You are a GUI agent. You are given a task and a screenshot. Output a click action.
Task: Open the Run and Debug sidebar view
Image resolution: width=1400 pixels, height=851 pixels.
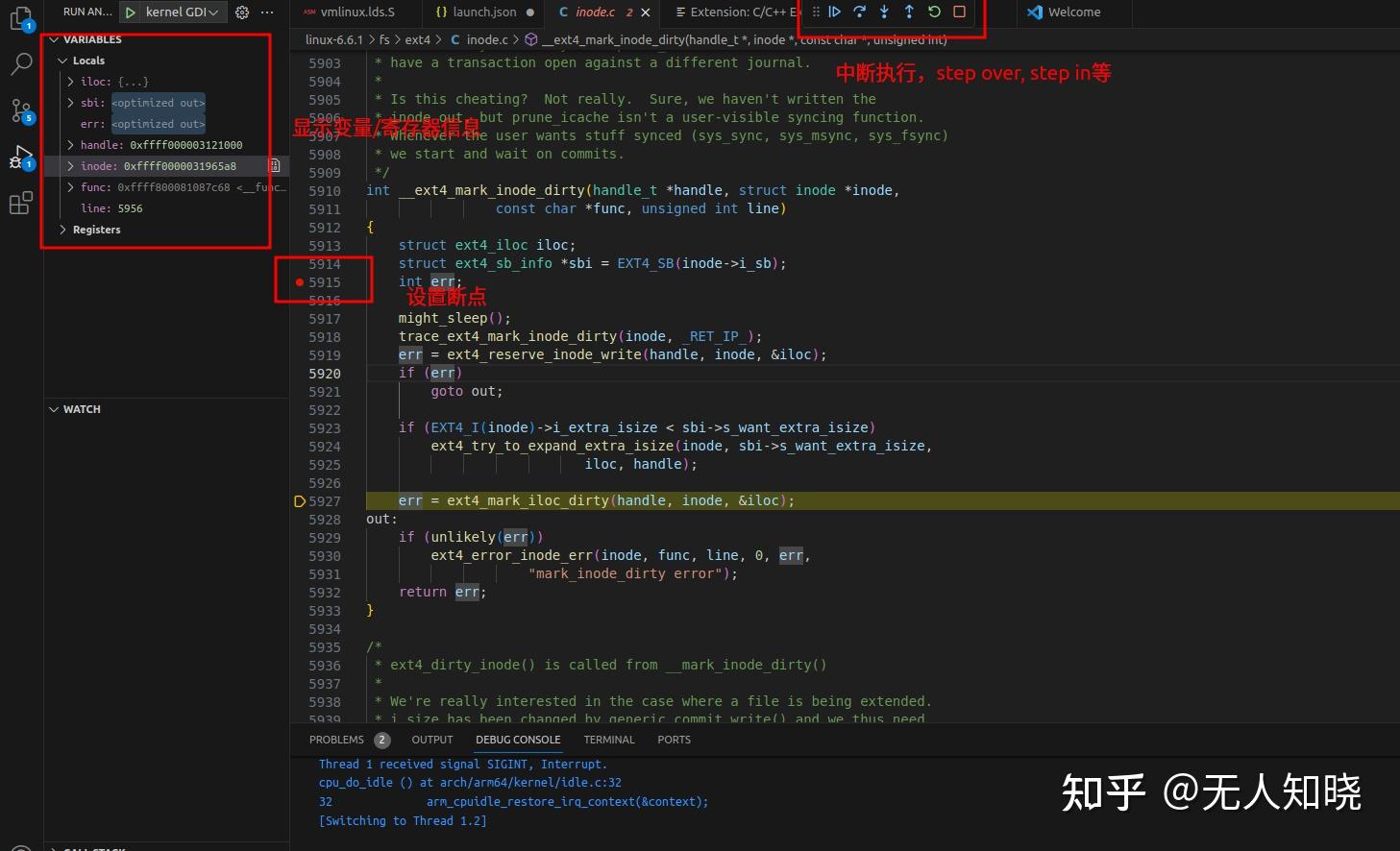[21, 157]
